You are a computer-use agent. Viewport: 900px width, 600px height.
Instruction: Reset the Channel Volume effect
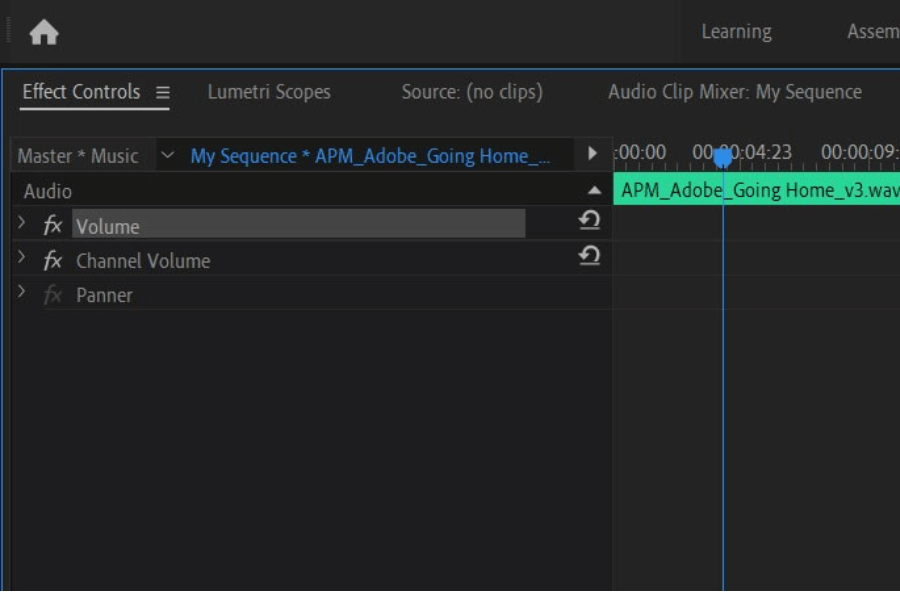point(590,256)
